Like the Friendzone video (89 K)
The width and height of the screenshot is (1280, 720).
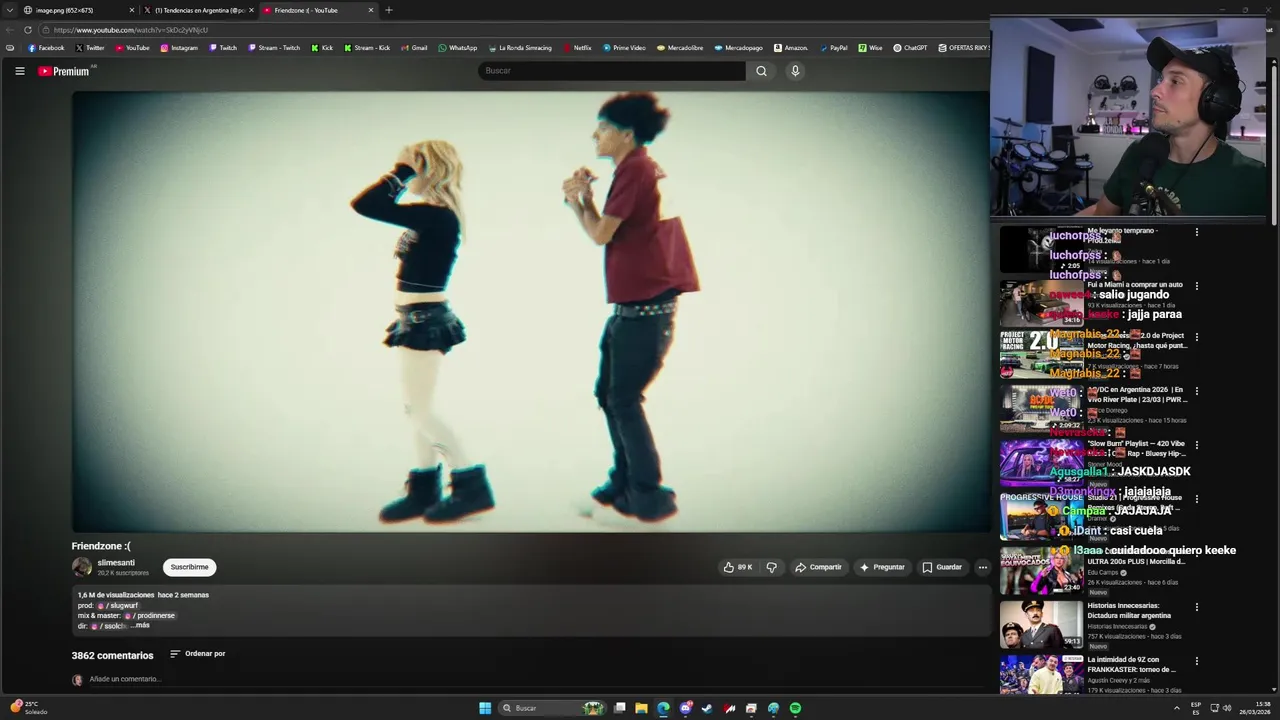(738, 567)
